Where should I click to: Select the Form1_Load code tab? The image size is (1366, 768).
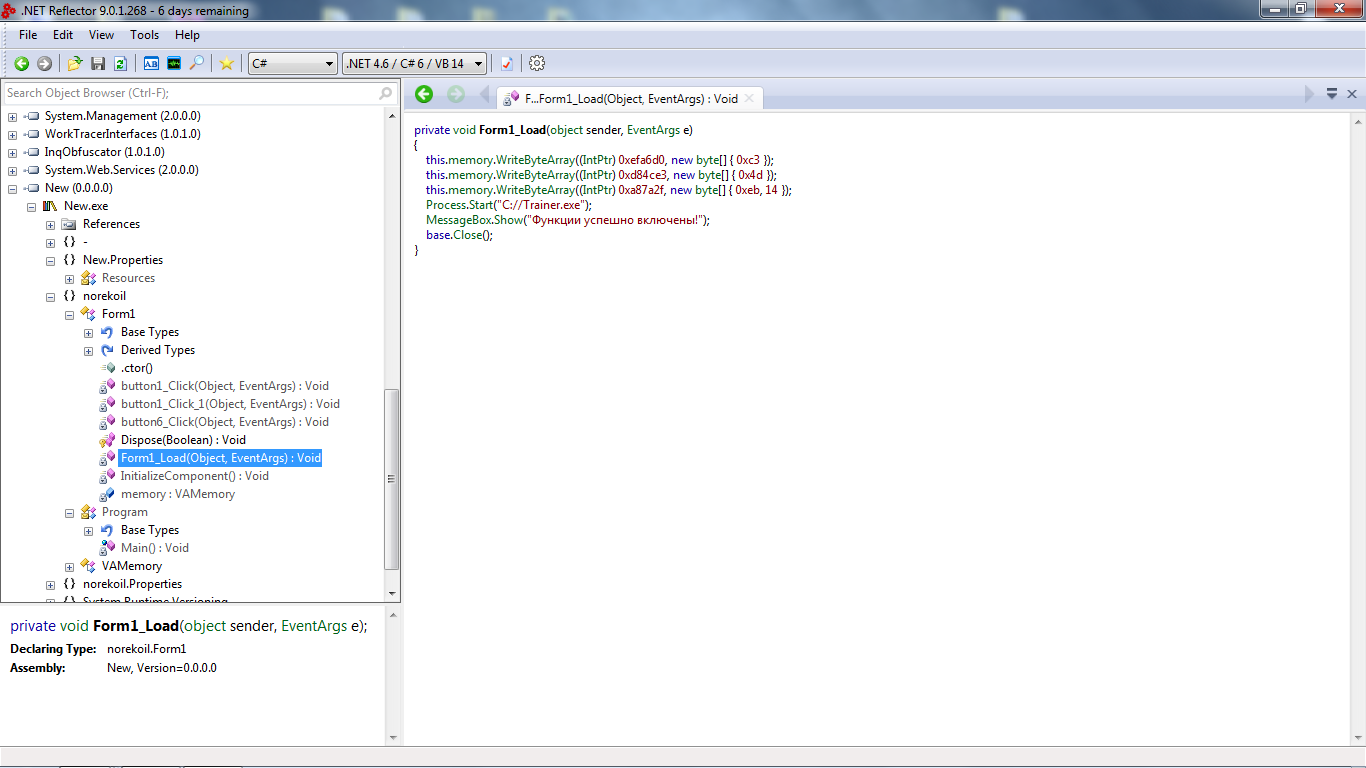point(630,98)
